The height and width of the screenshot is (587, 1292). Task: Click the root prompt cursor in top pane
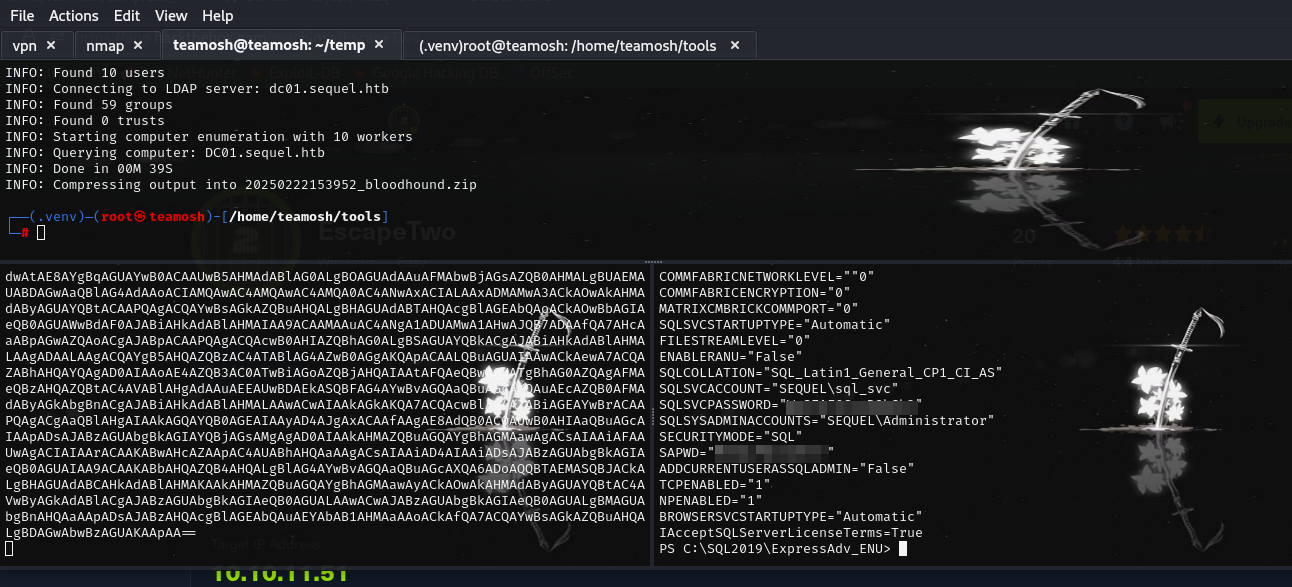[x=41, y=233]
